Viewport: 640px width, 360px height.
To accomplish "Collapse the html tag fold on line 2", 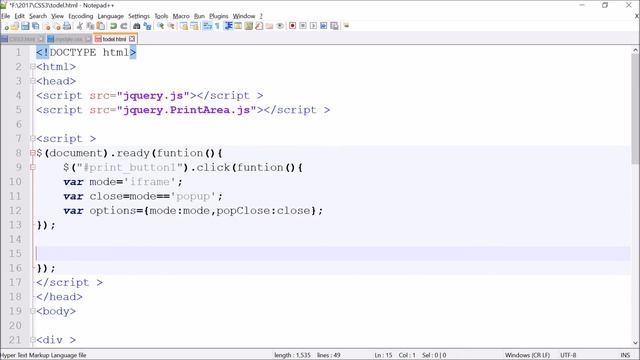I will (x=33, y=67).
